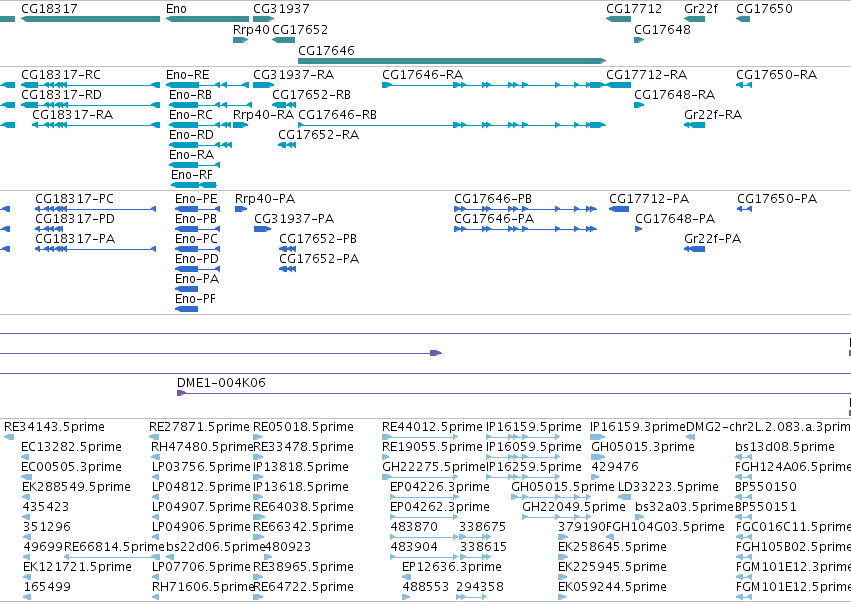Image resolution: width=851 pixels, height=602 pixels.
Task: Select the Rrp40 gene label
Action: coord(251,29)
